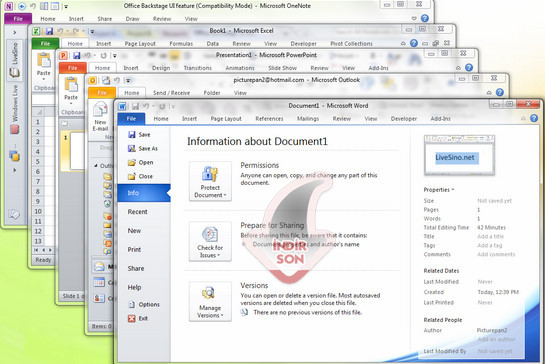Open the LiveSino notebook in OneNote sidebar
Image resolution: width=545 pixels, height=364 pixels.
pyautogui.click(x=15, y=59)
